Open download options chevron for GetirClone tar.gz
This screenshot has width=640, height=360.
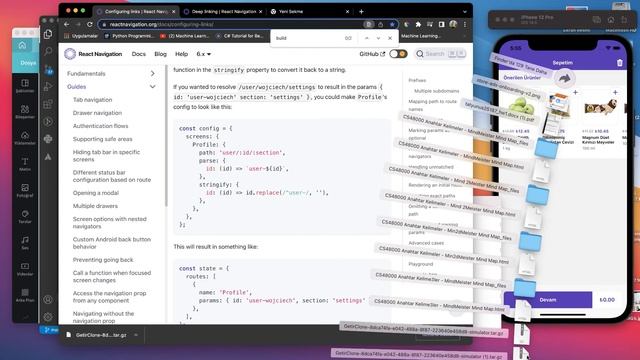136,335
